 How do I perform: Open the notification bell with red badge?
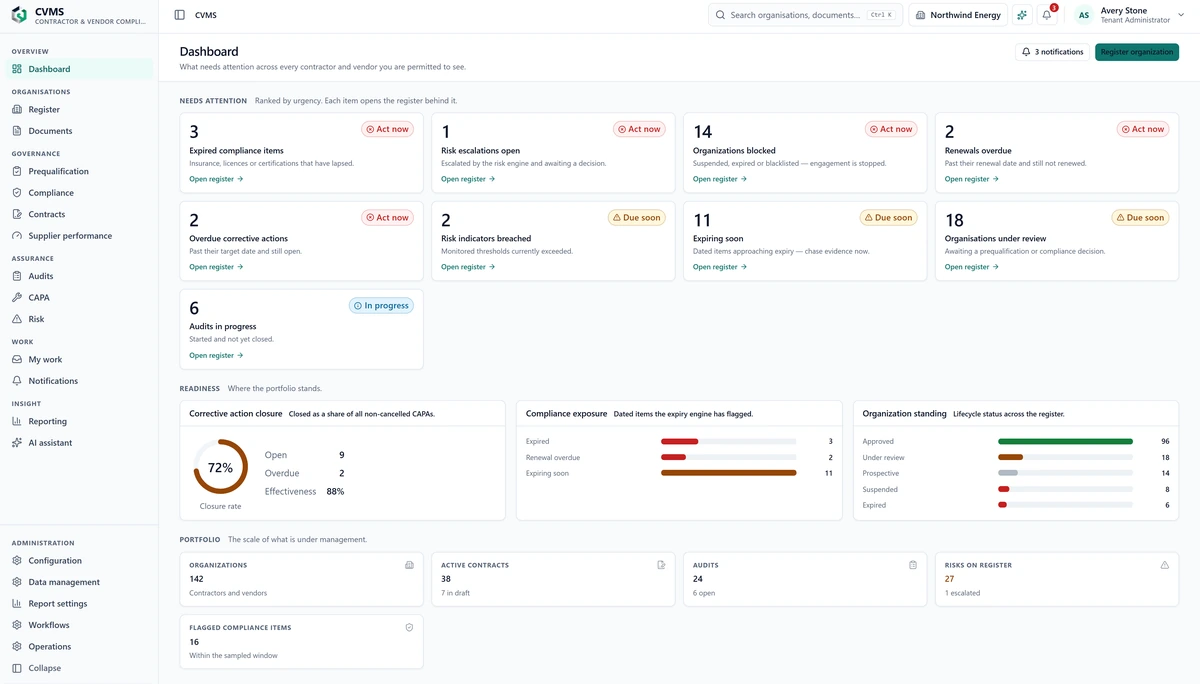[1047, 15]
